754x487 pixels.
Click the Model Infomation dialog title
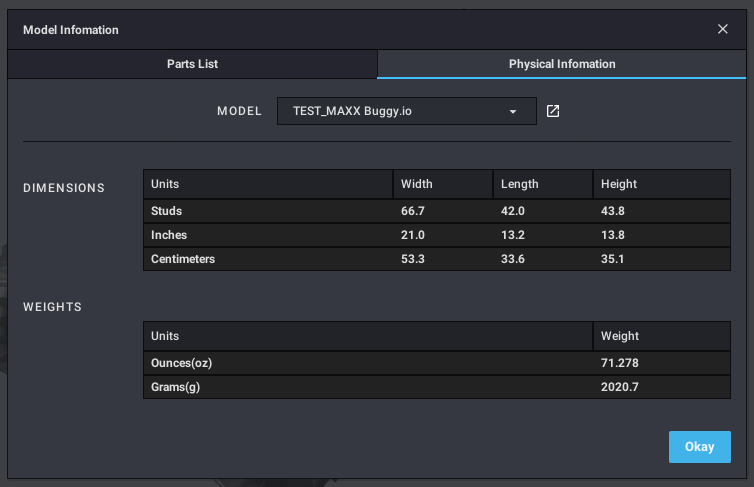(71, 30)
